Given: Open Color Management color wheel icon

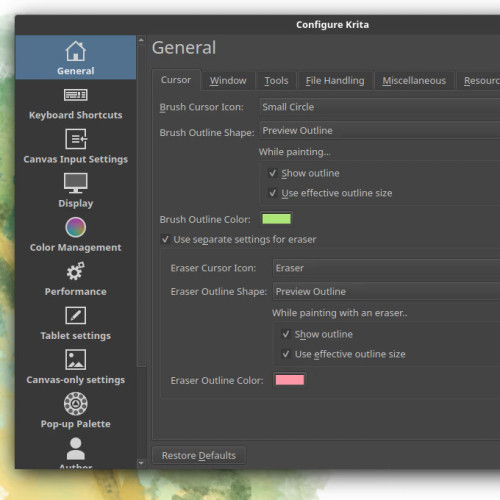Looking at the screenshot, I should click(76, 227).
